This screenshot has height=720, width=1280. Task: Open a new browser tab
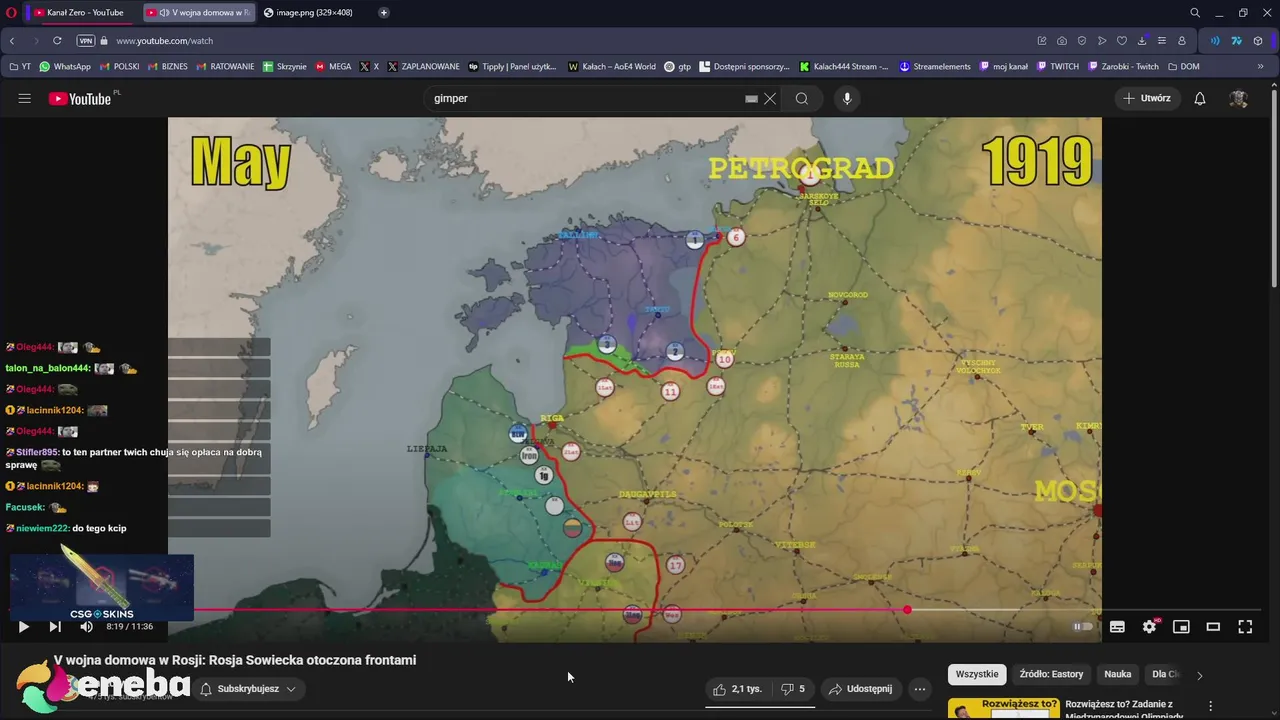[384, 13]
